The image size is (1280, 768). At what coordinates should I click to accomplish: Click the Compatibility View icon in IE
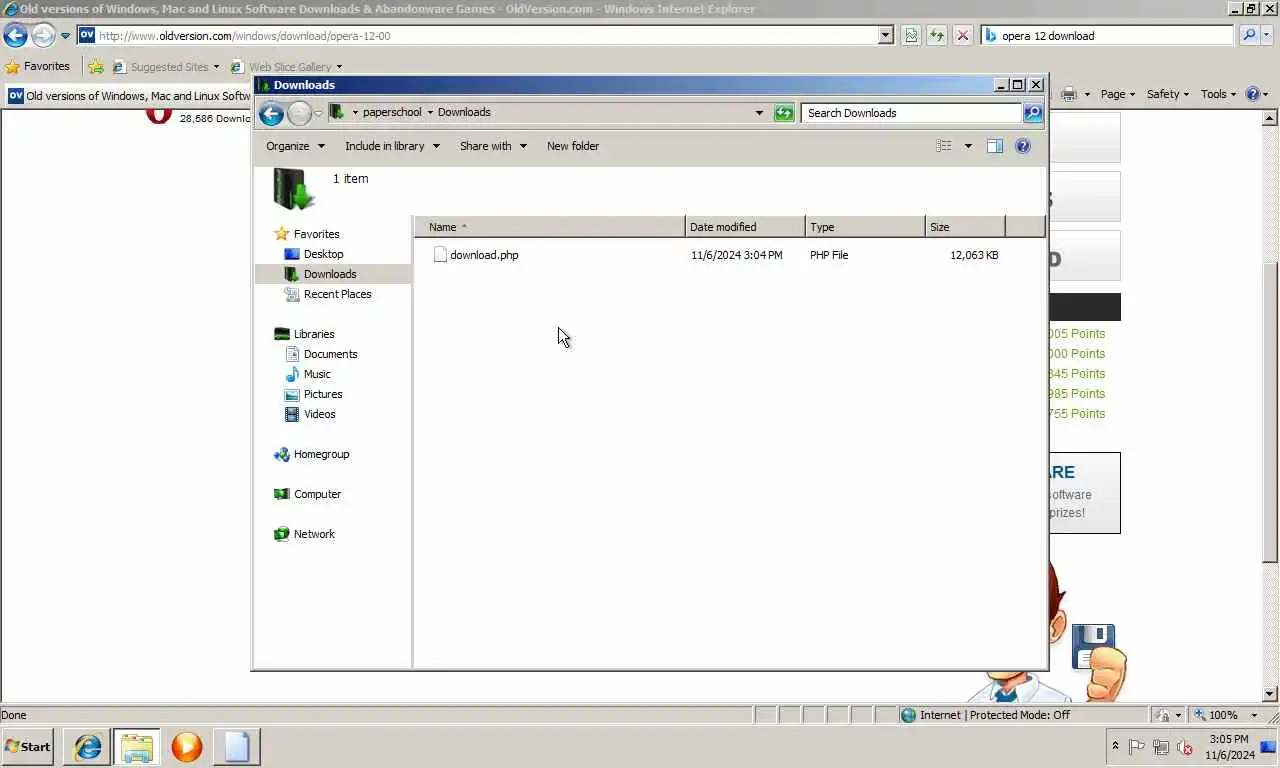coord(911,35)
